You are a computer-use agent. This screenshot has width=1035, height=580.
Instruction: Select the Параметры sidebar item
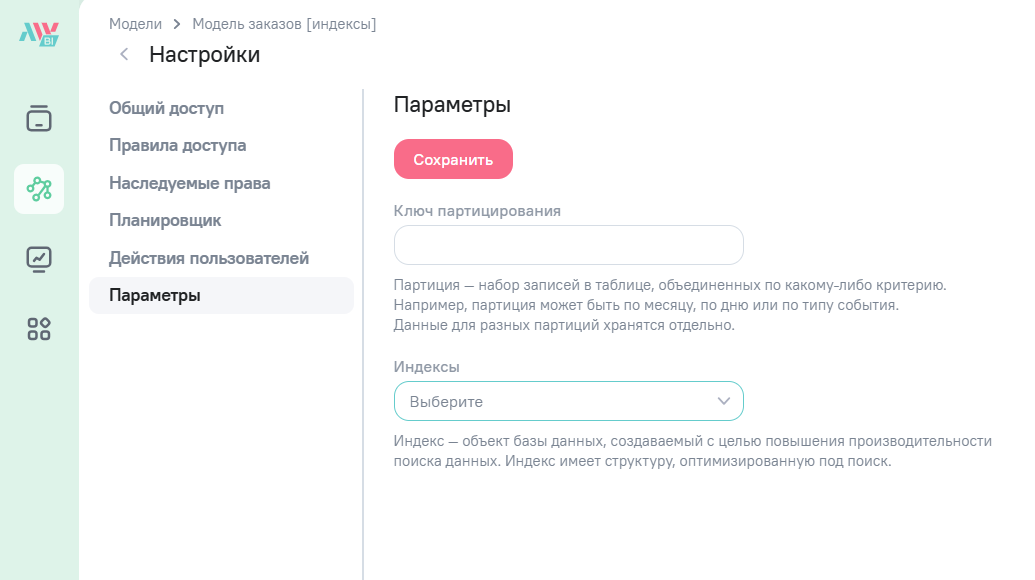[x=221, y=296]
